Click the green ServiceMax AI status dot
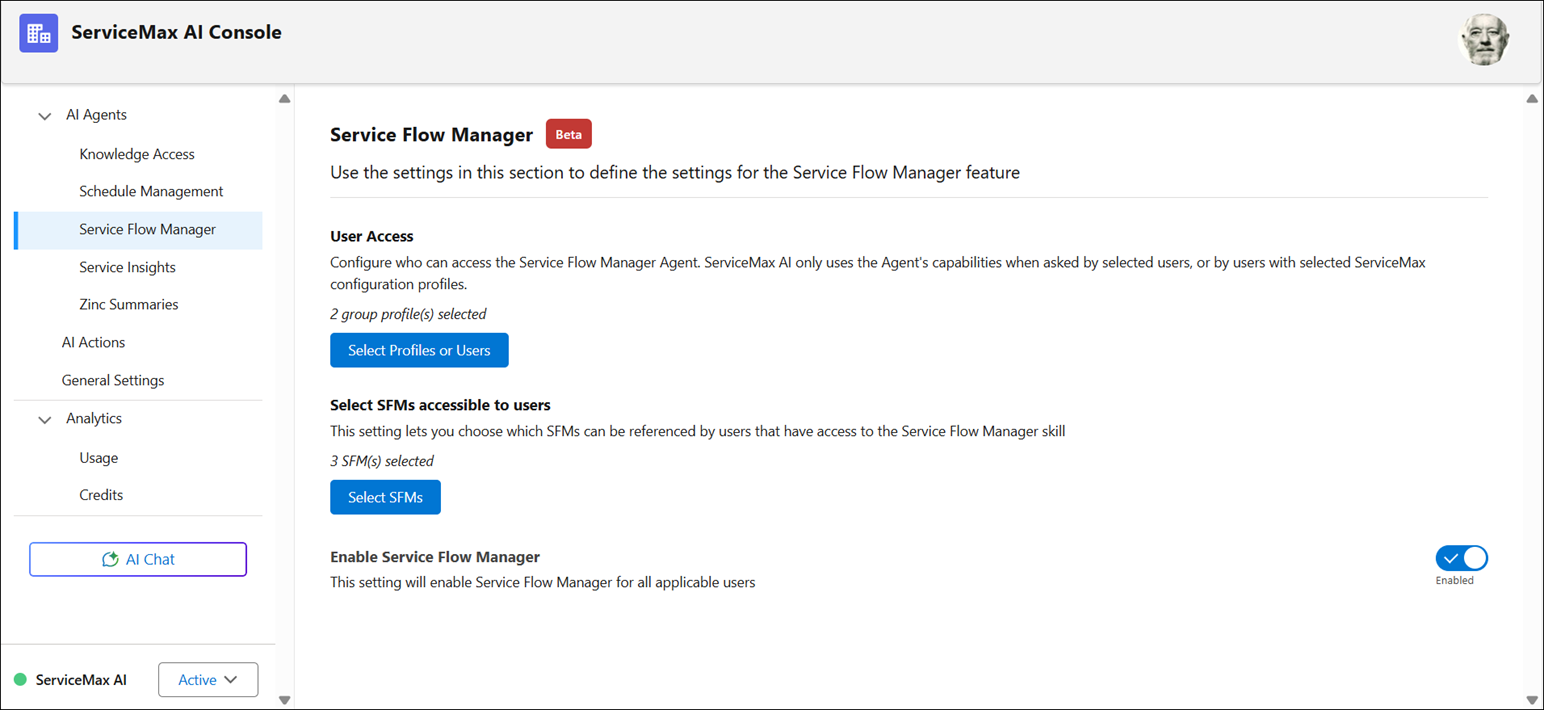Viewport: 1544px width, 710px height. [x=20, y=680]
